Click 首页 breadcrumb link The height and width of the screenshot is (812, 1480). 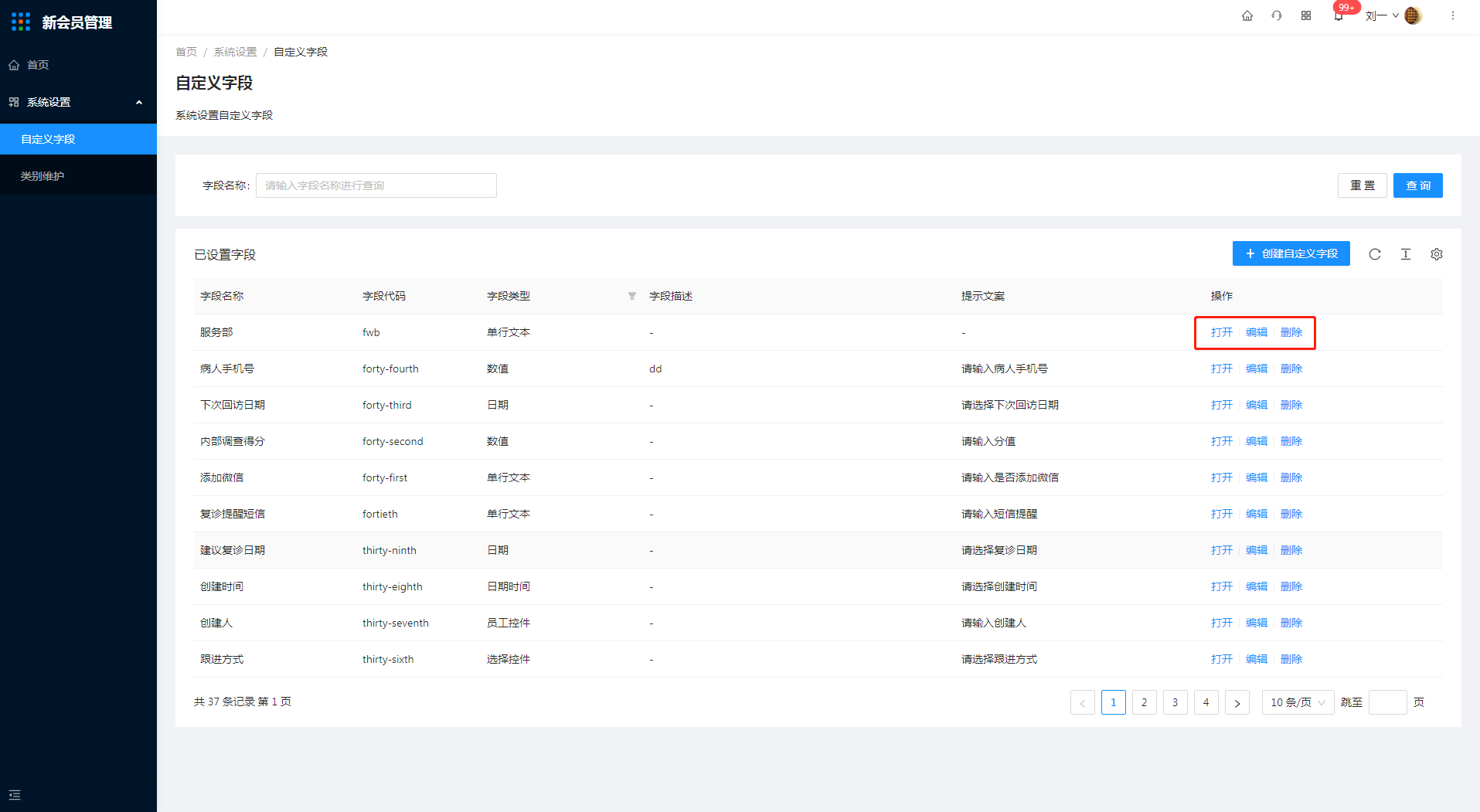tap(186, 52)
